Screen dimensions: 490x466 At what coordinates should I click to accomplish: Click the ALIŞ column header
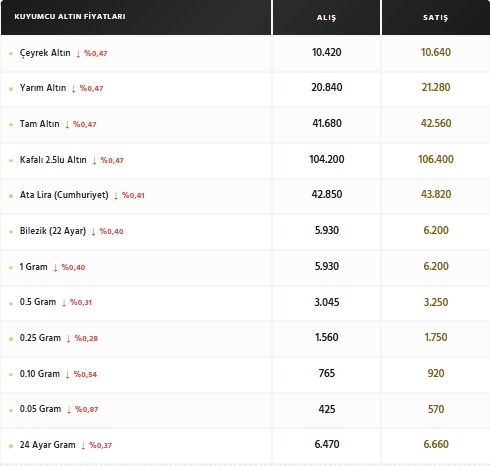326,17
